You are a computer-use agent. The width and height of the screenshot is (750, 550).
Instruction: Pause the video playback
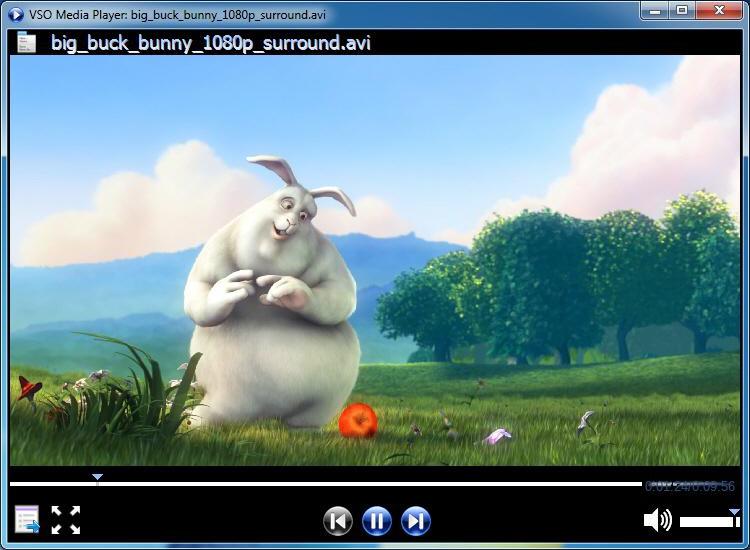click(376, 521)
